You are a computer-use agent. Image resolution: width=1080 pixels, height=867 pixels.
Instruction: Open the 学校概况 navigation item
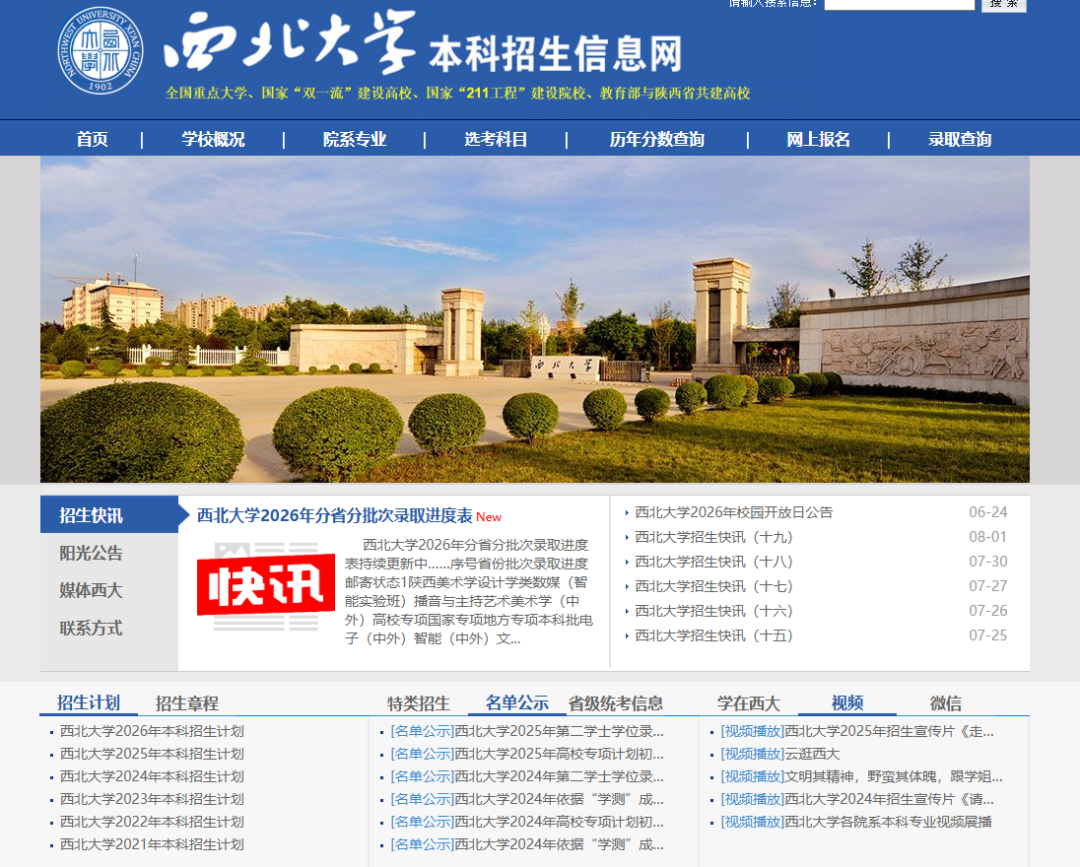pos(213,139)
